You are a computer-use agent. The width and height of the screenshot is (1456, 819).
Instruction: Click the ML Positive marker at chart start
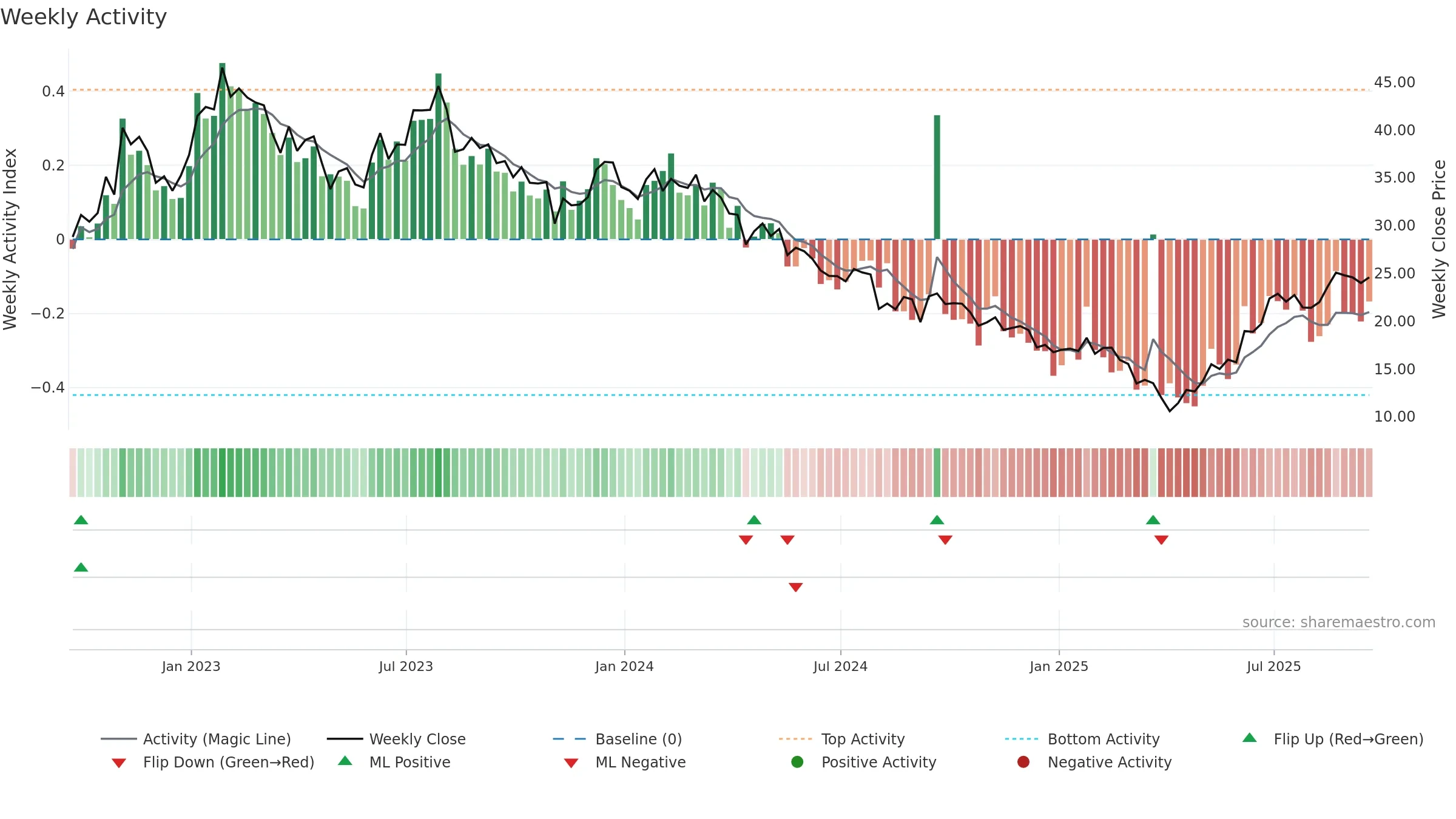(81, 567)
